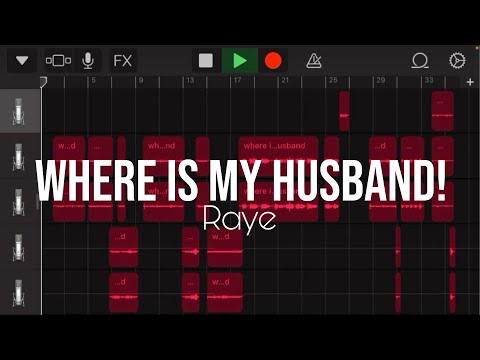The height and width of the screenshot is (360, 480).
Task: Select the third microphone track header
Action: (20, 202)
